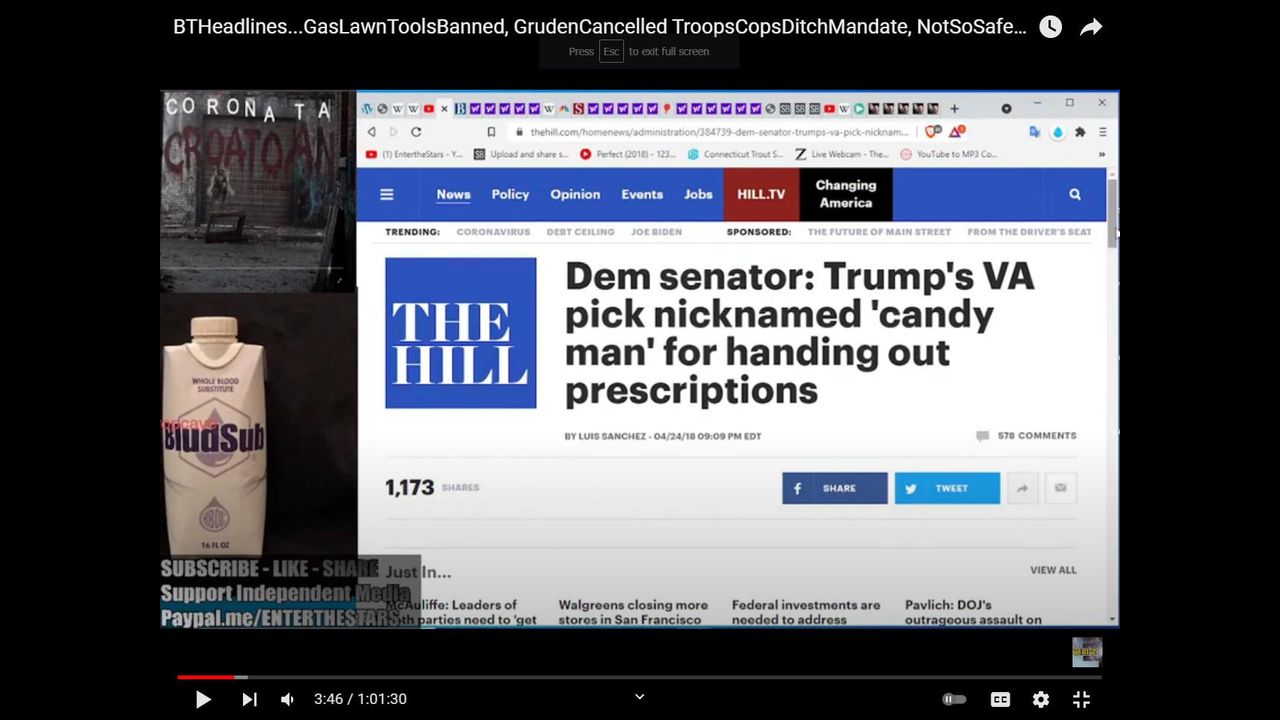
Task: Mute the video volume
Action: 287,700
